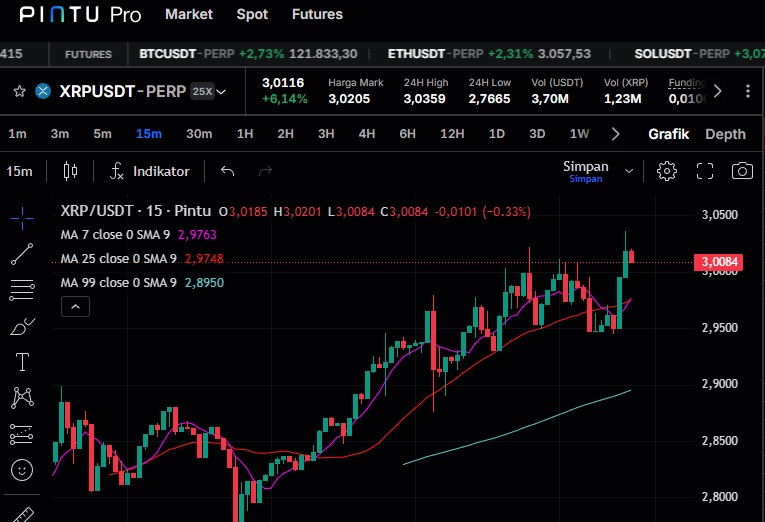Click the 2,9500 price axis label
Screen dimensions: 765x522
click(720, 327)
